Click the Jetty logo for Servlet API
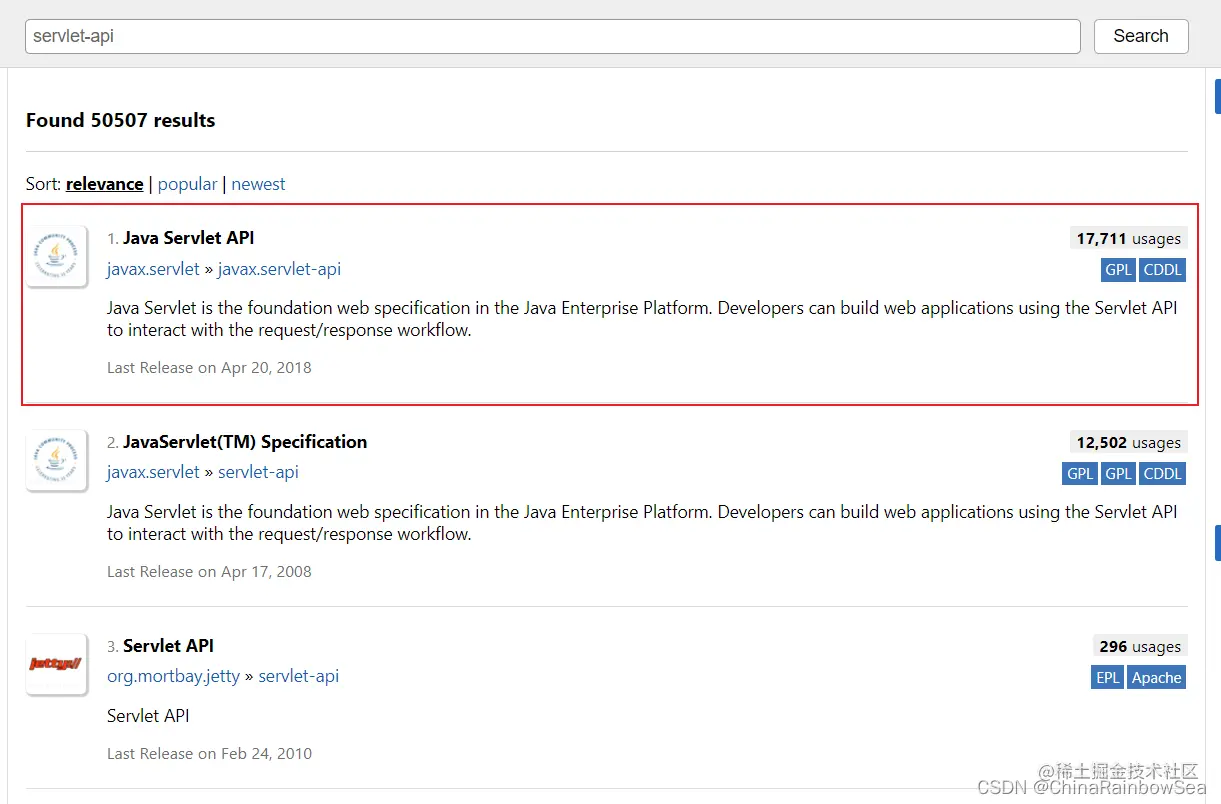 pyautogui.click(x=57, y=664)
